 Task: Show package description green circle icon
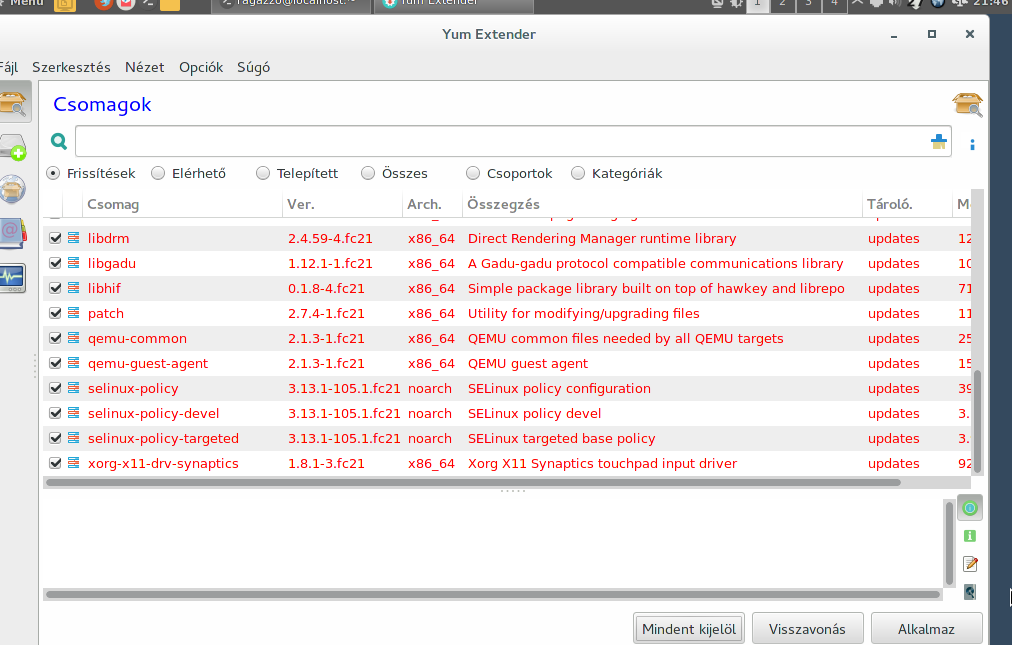pos(969,508)
